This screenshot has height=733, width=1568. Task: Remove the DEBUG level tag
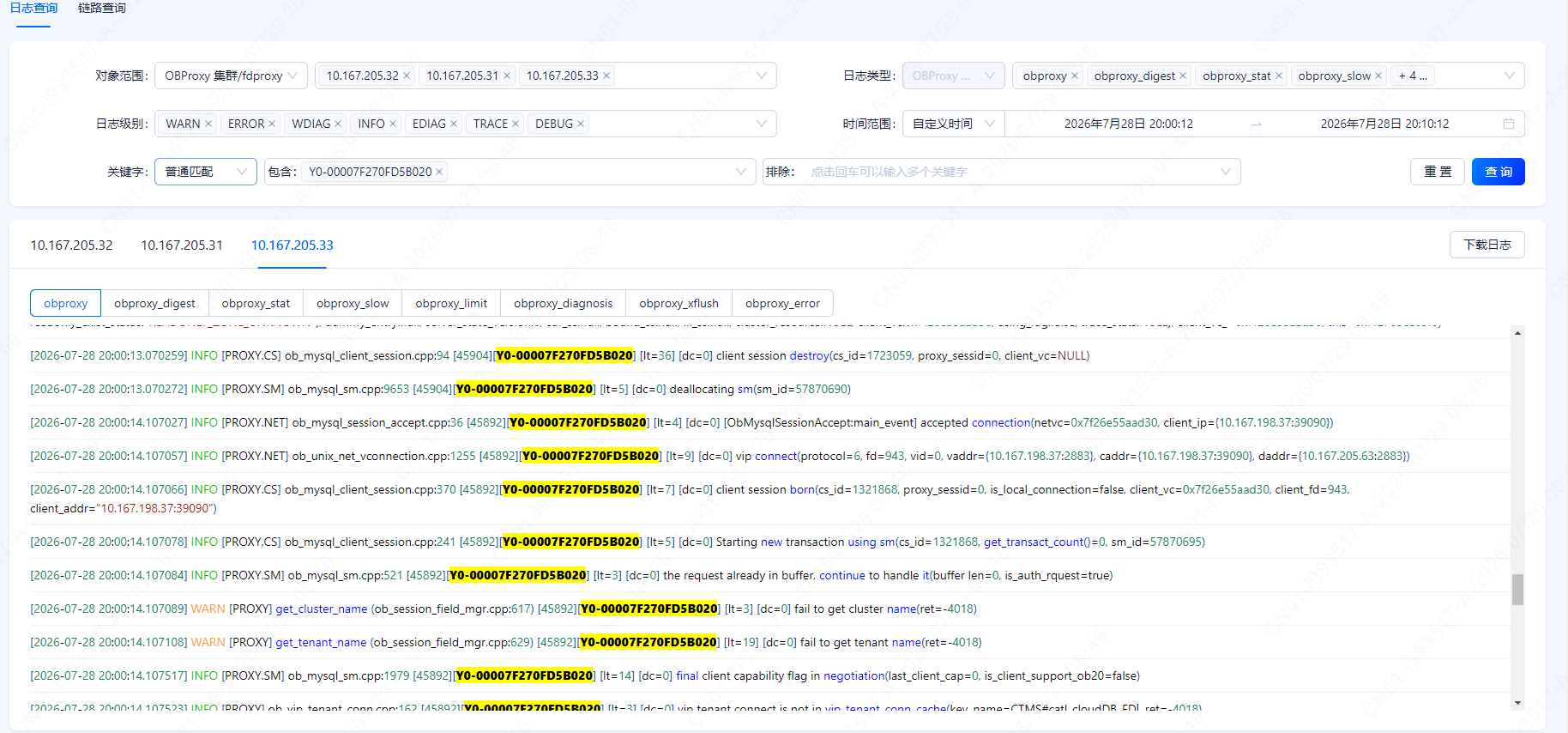point(581,124)
